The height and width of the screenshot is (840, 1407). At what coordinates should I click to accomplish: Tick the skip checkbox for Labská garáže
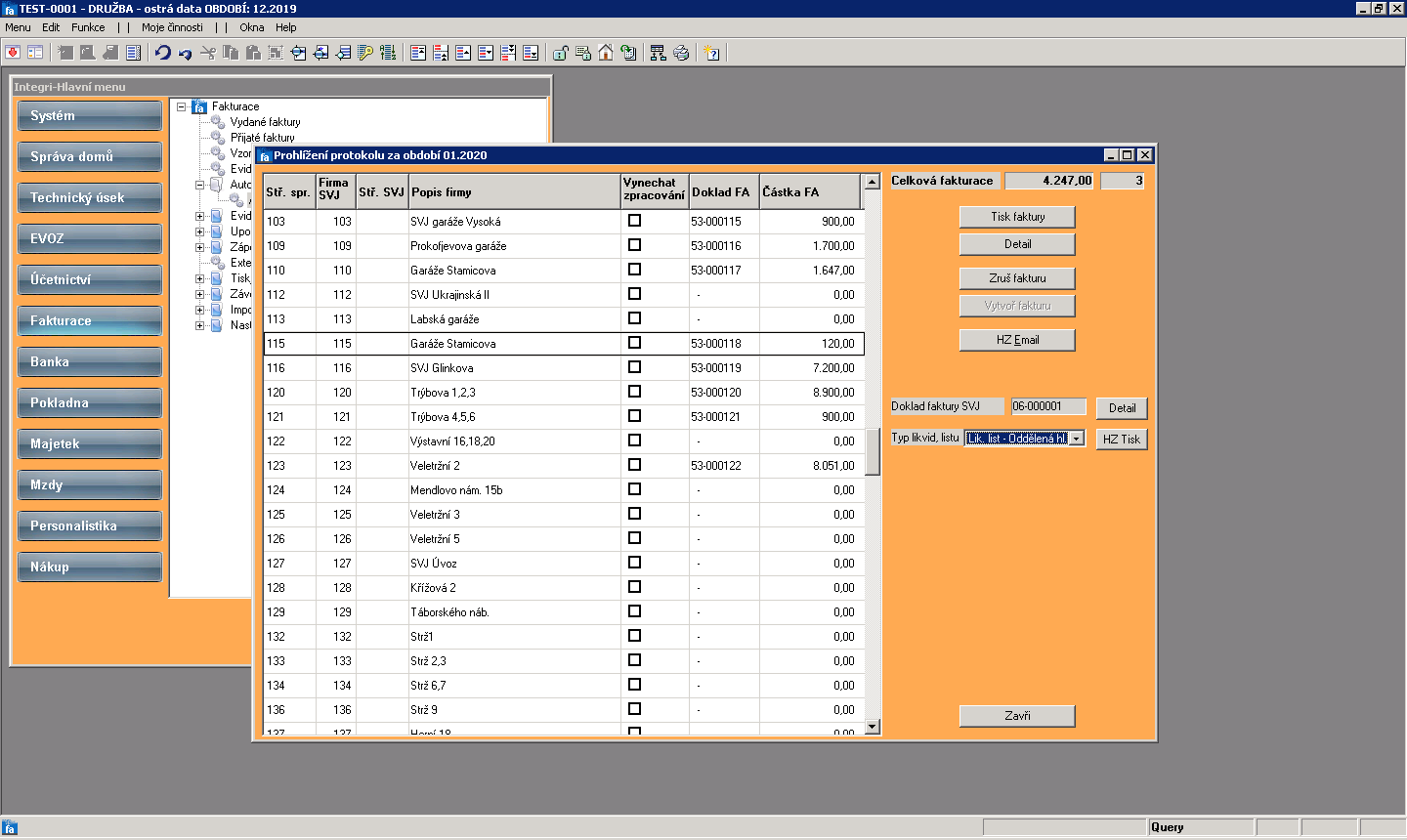click(634, 318)
